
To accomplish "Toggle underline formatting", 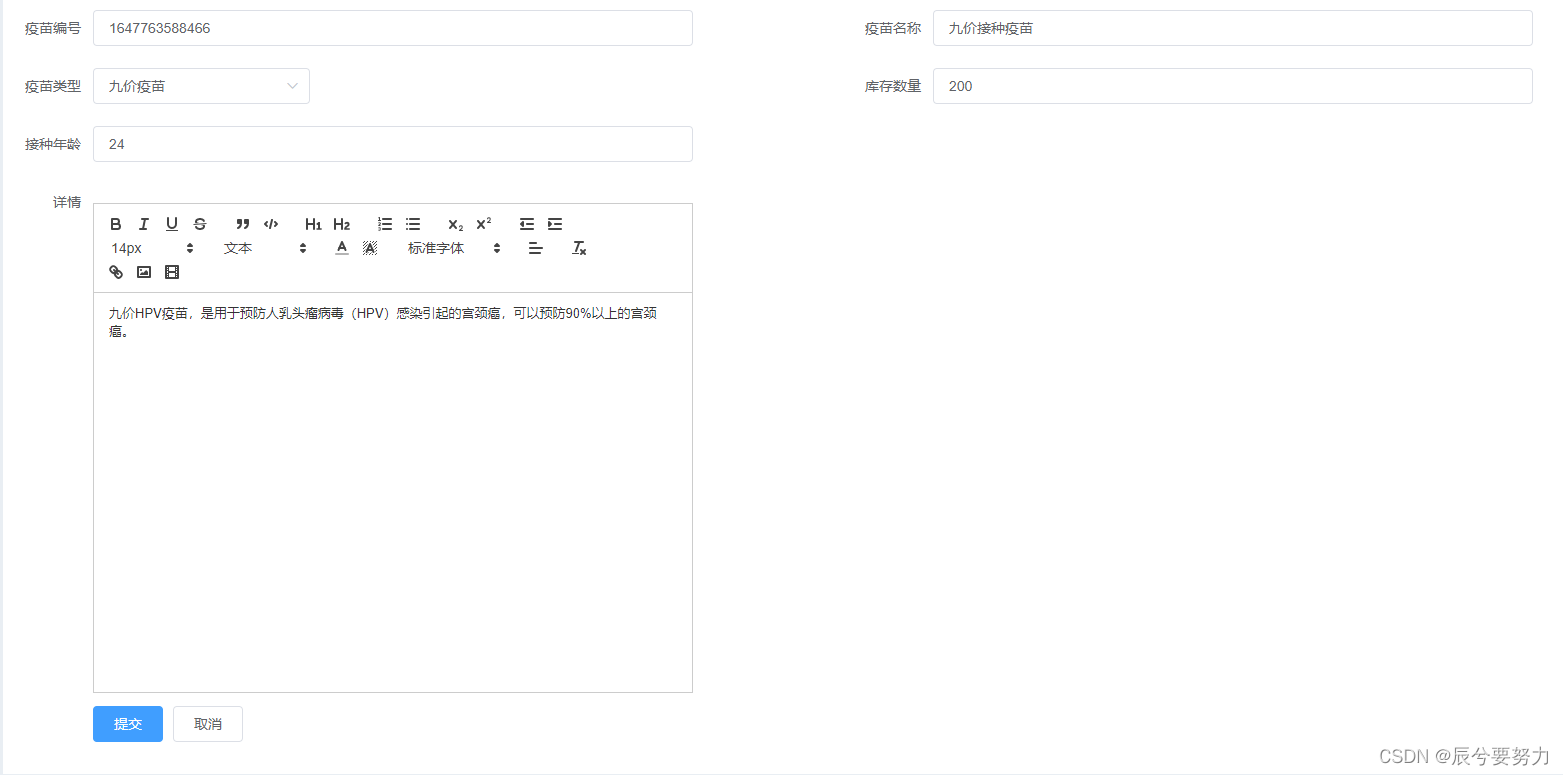I will pyautogui.click(x=172, y=224).
